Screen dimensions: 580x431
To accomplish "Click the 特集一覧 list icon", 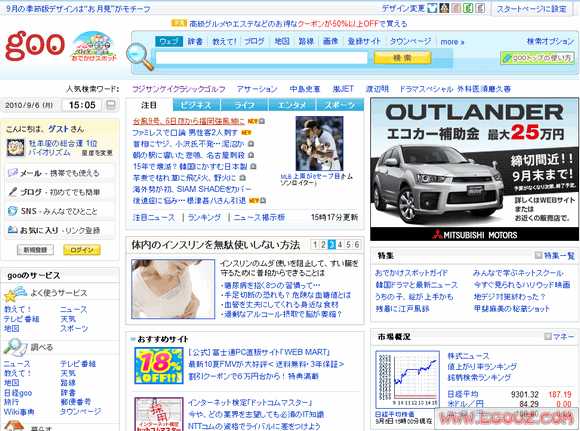I will coord(538,255).
